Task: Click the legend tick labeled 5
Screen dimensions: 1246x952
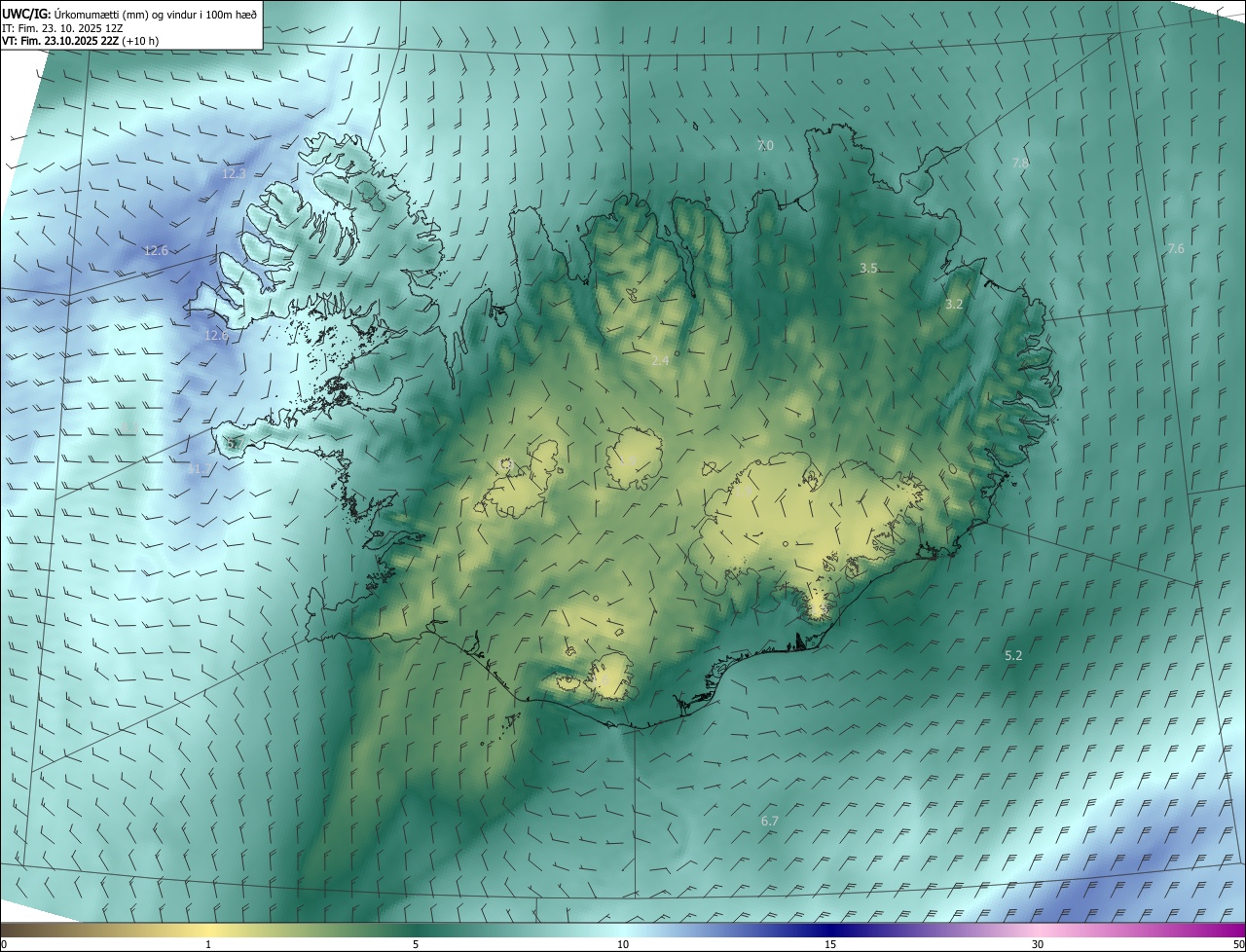Action: pyautogui.click(x=416, y=944)
